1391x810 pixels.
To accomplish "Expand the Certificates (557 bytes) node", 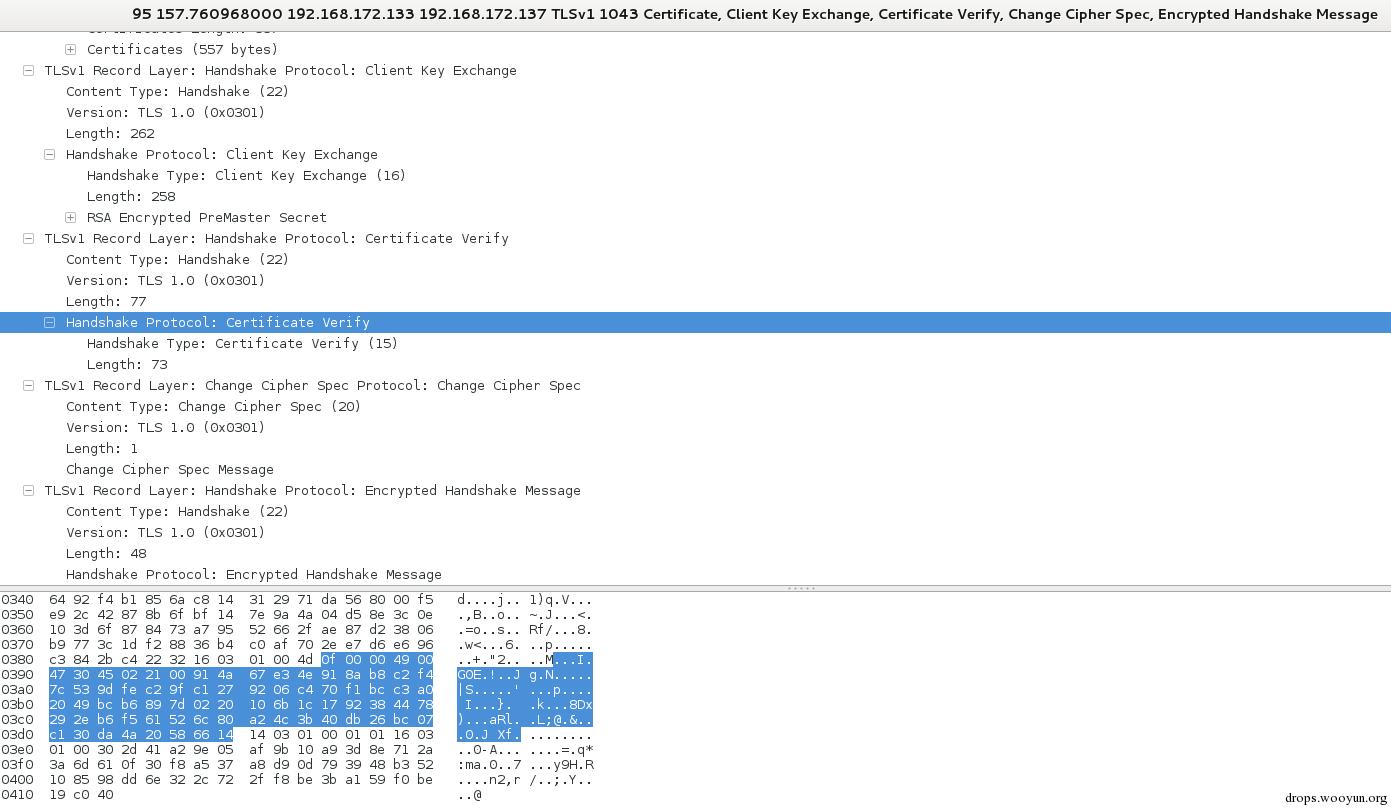I will (70, 49).
